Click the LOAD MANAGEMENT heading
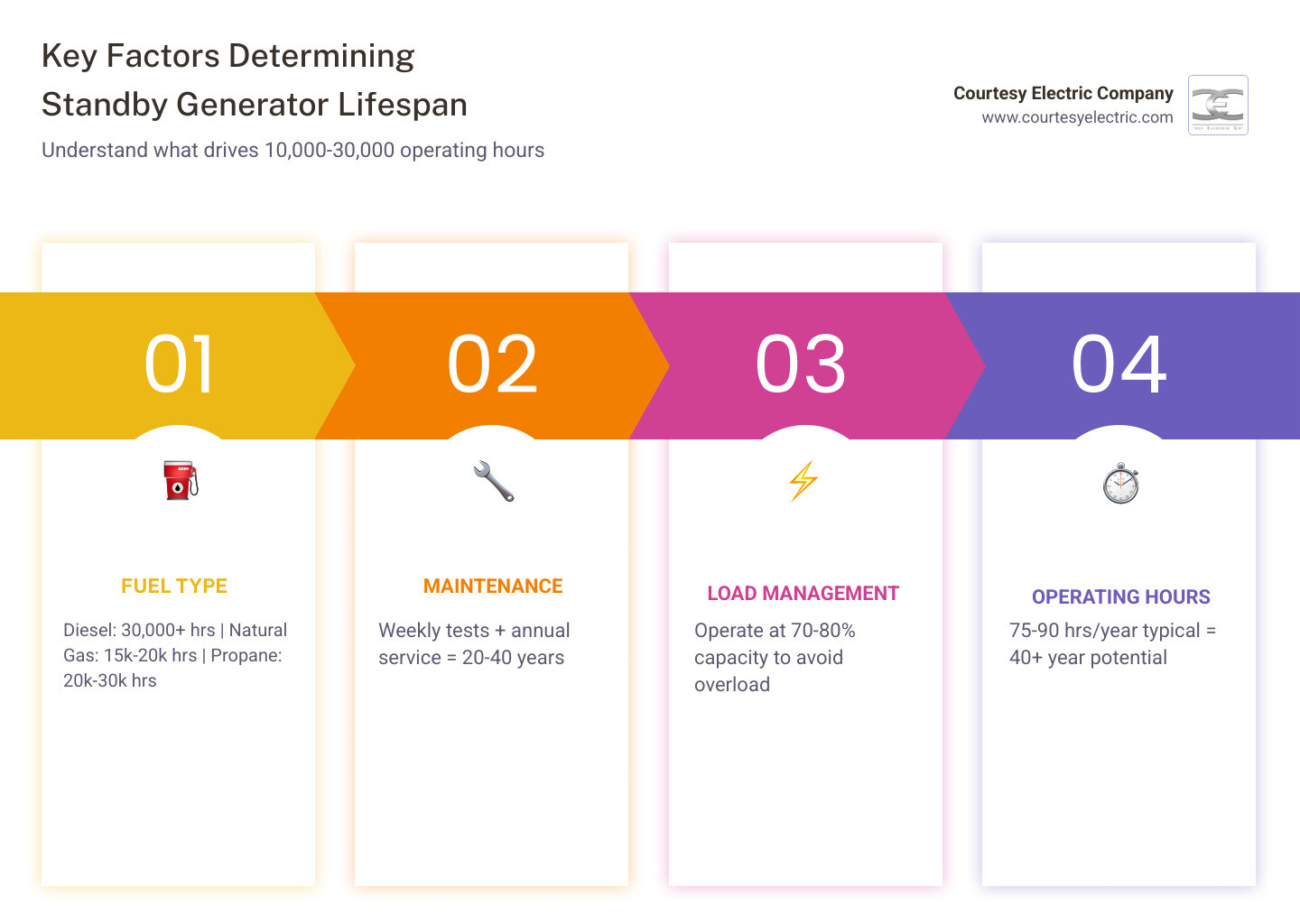 coord(803,594)
